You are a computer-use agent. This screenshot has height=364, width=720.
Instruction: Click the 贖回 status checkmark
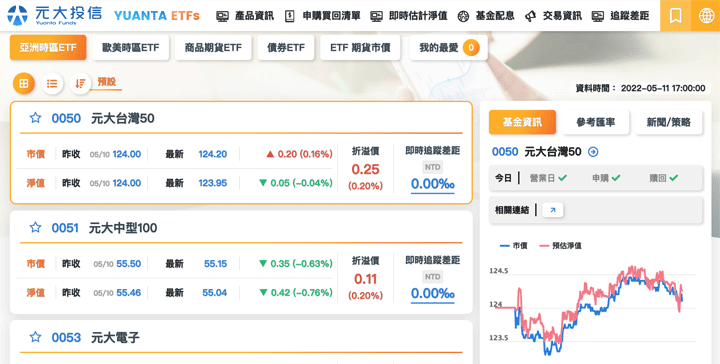[x=674, y=178]
